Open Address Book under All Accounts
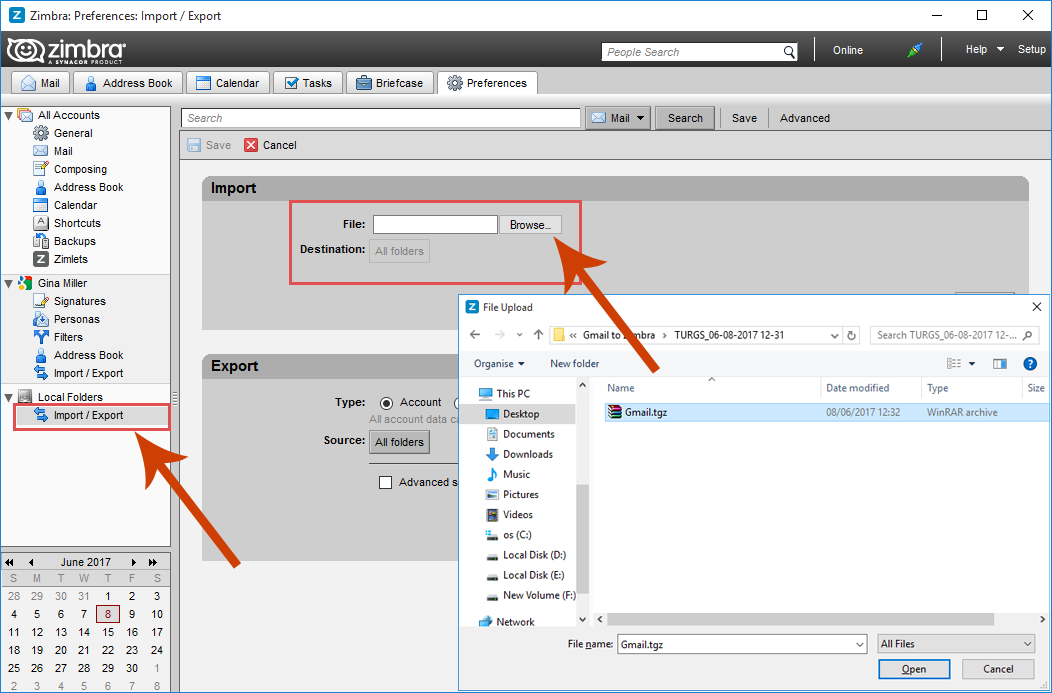This screenshot has height=693, width=1052. pyautogui.click(x=89, y=187)
